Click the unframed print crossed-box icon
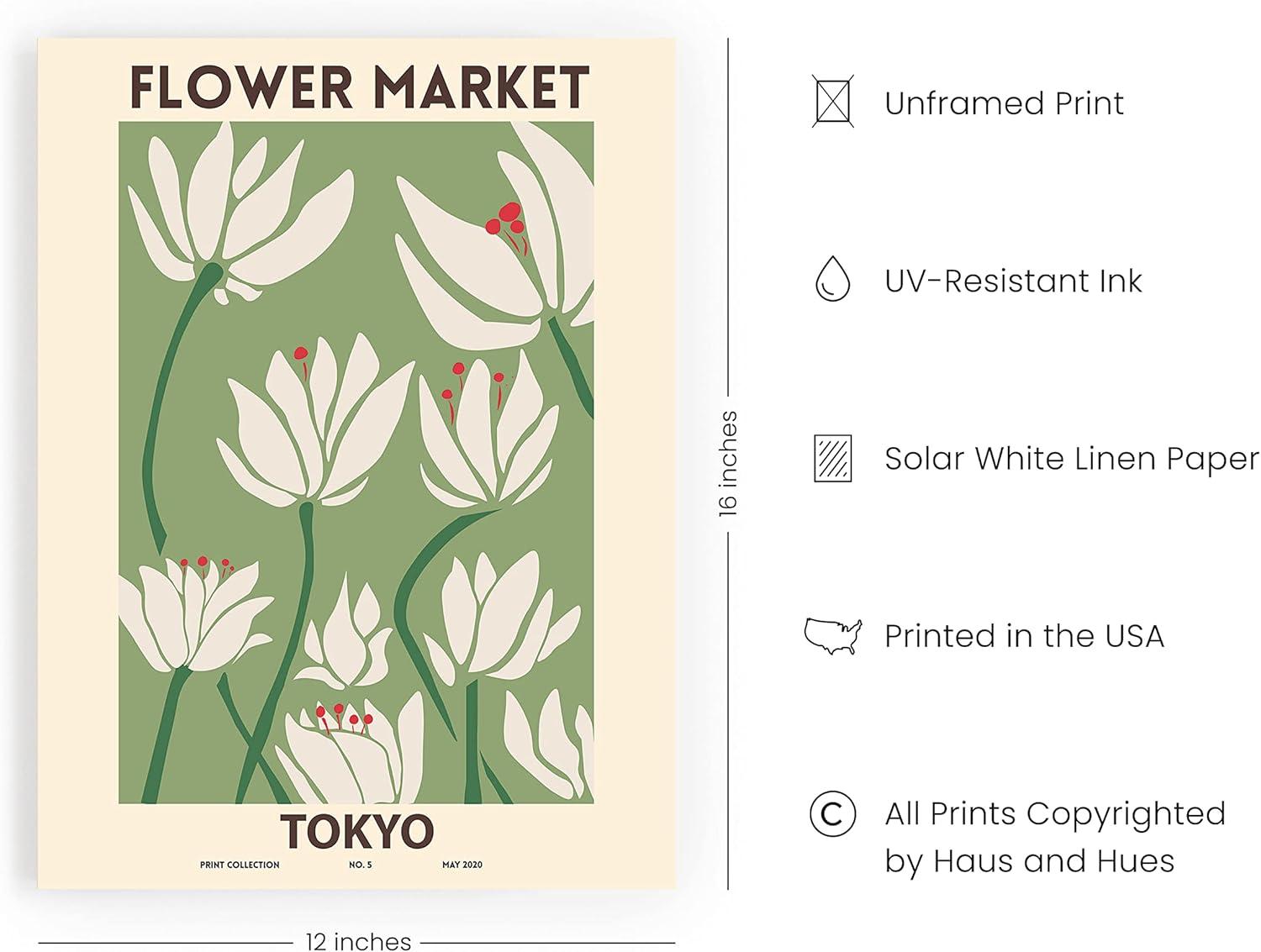Screen dimensions: 1261x952 [x=832, y=102]
